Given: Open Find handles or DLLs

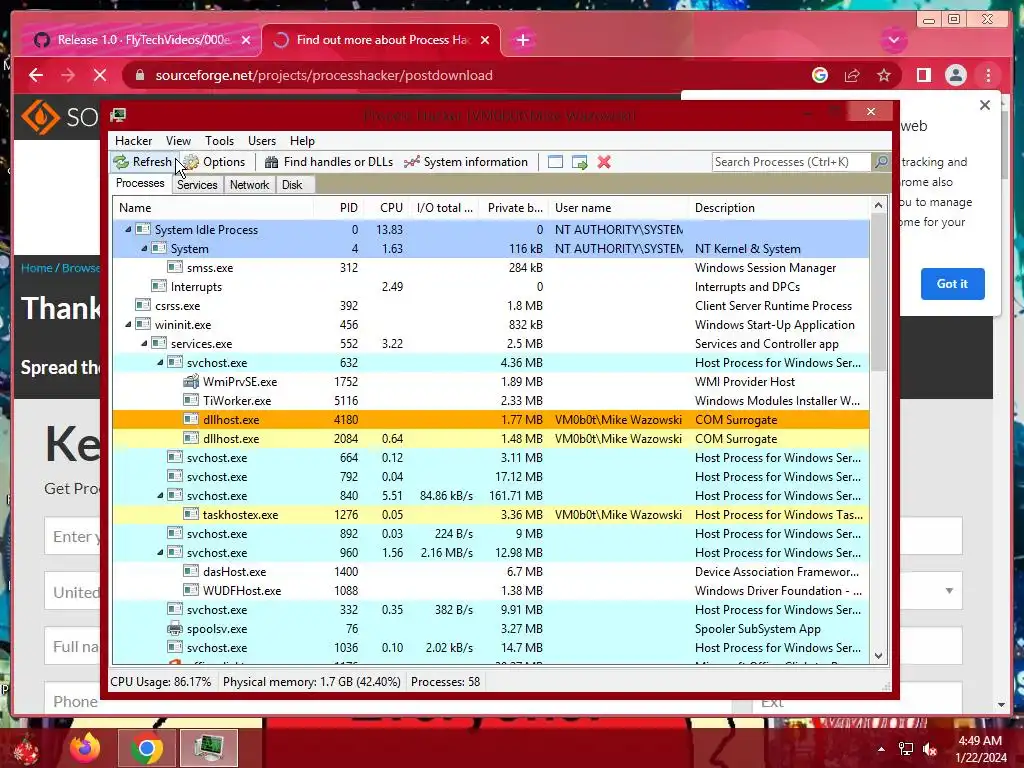Looking at the screenshot, I should click(x=328, y=162).
